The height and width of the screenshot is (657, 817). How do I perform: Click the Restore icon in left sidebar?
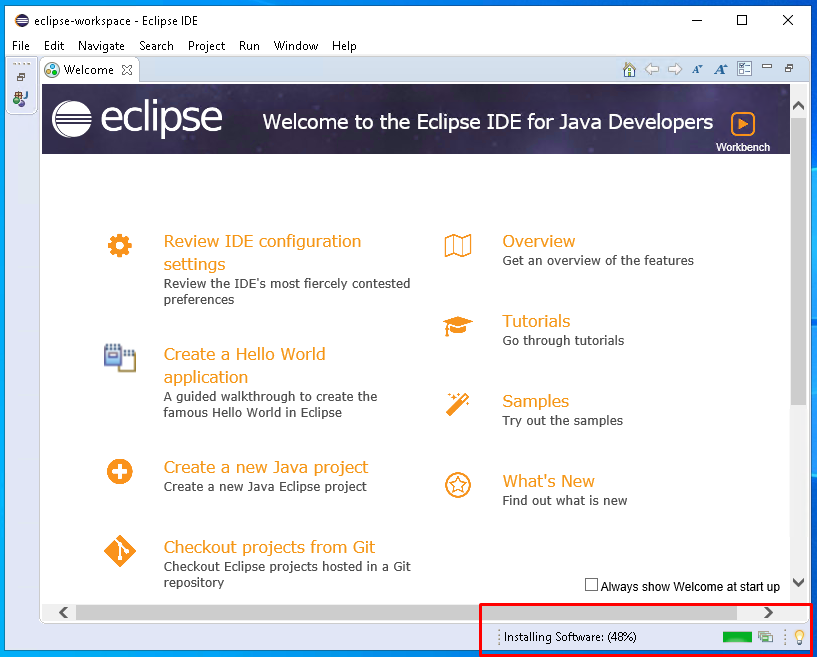[21, 77]
